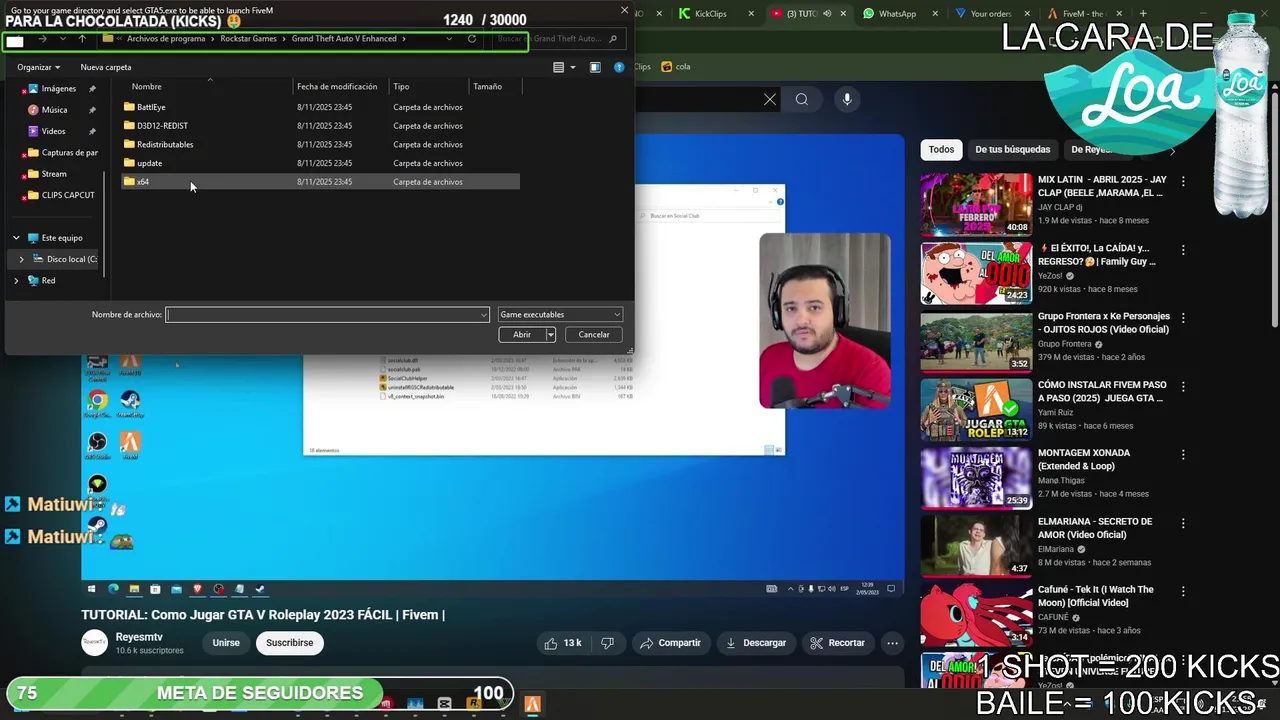
Task: Open the Organizar dropdown menu
Action: [38, 67]
